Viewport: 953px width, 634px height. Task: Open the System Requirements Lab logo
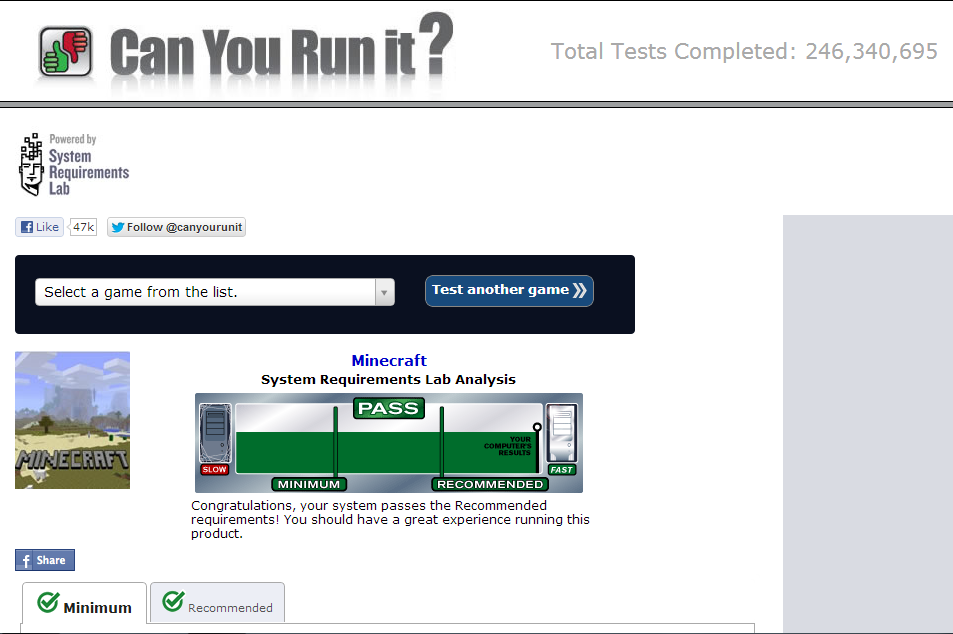click(74, 164)
